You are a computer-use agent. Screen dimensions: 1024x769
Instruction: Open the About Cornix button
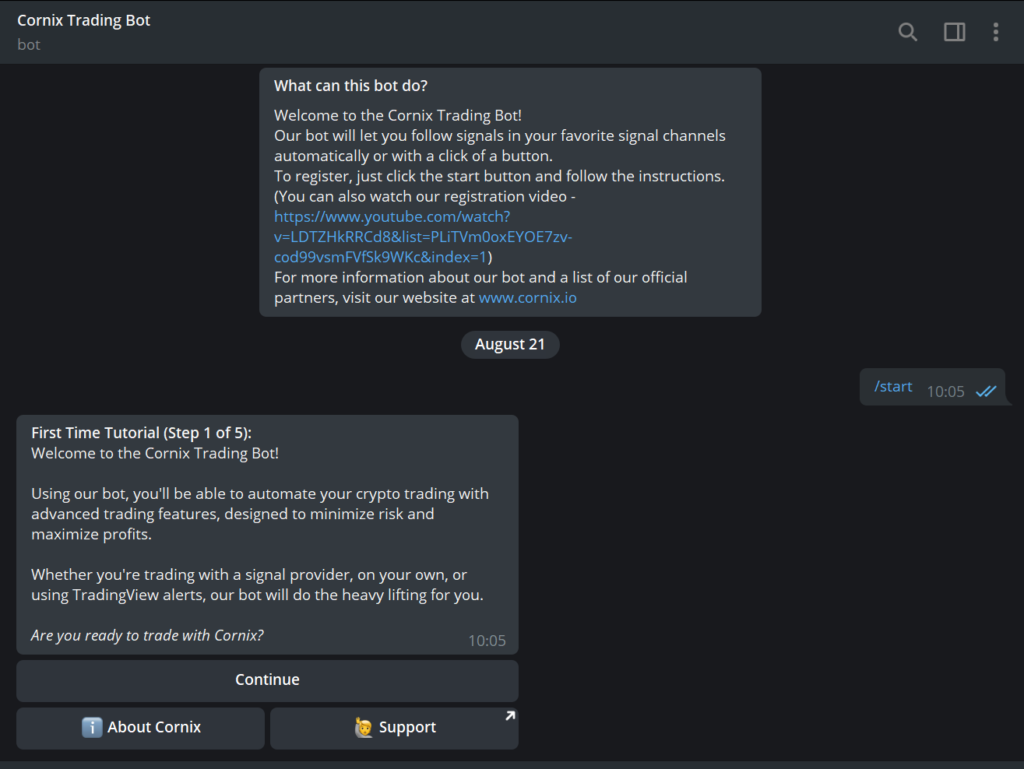140,727
